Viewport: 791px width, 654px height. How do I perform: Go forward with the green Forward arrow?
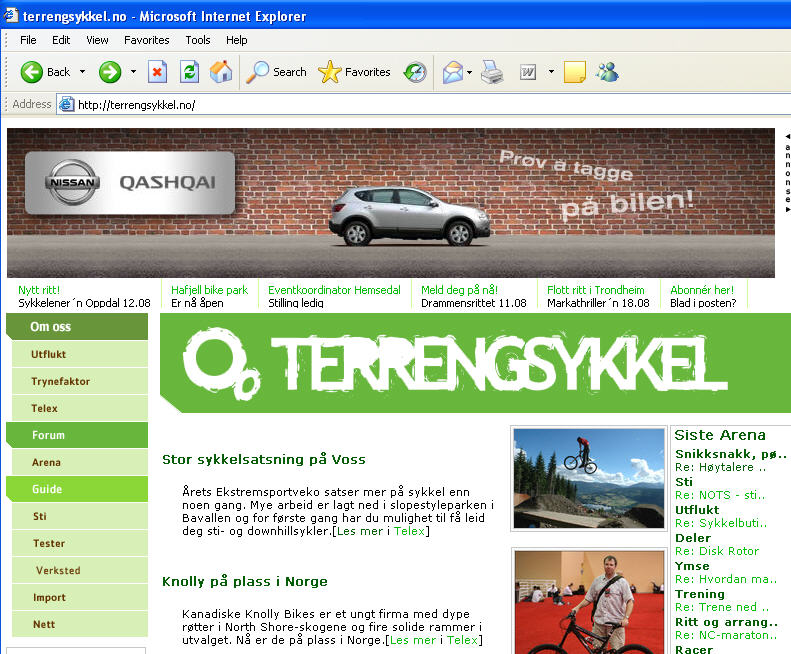109,72
